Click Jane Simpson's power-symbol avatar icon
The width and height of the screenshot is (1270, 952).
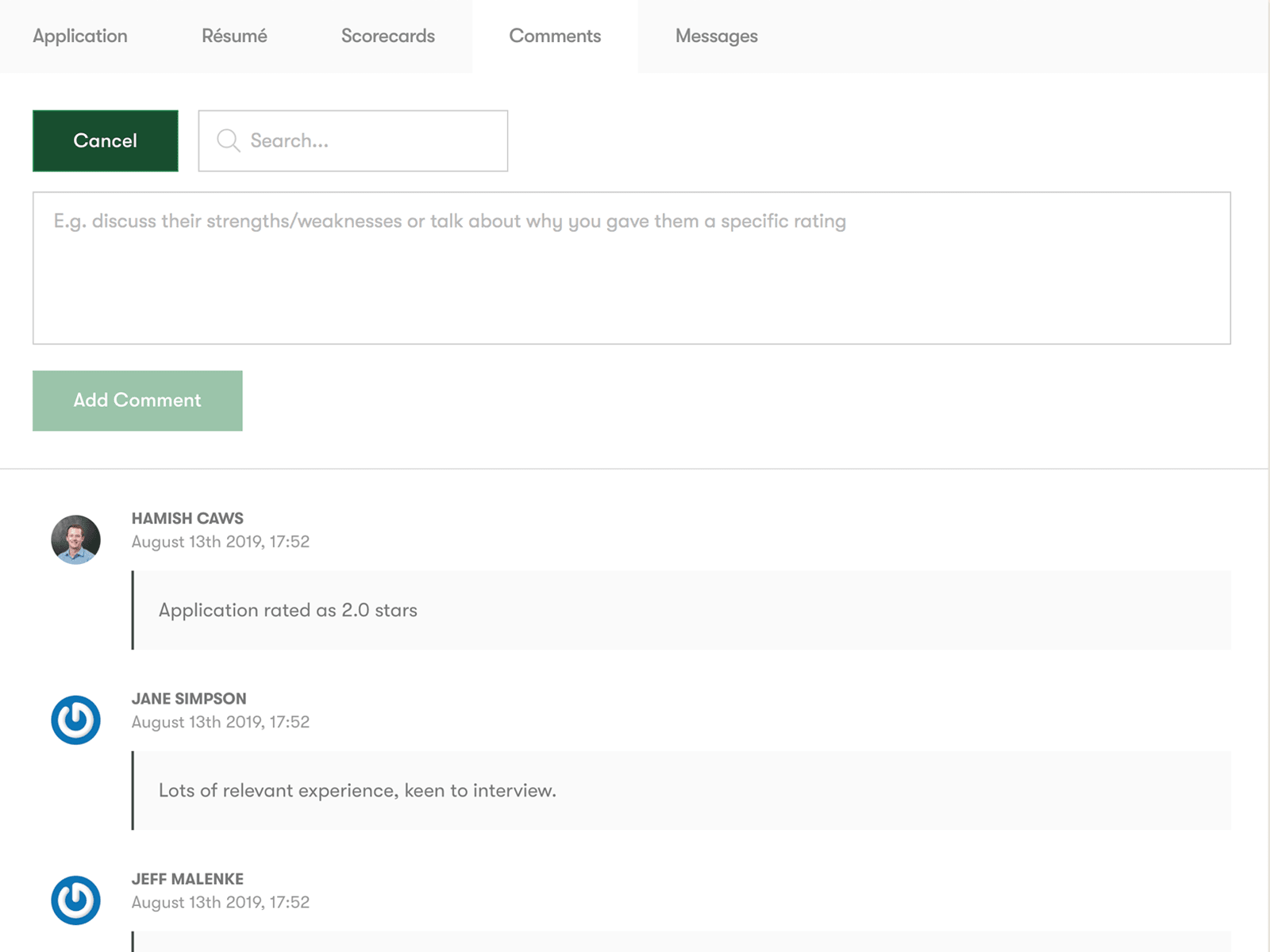point(75,719)
